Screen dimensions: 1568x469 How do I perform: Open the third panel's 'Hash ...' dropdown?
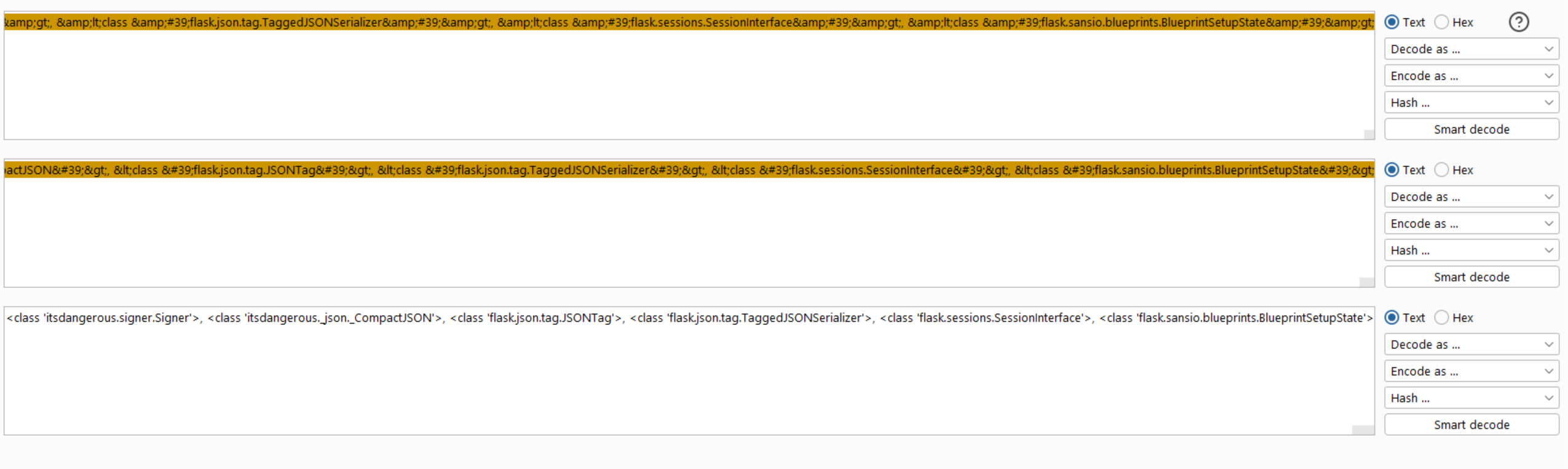(1471, 398)
